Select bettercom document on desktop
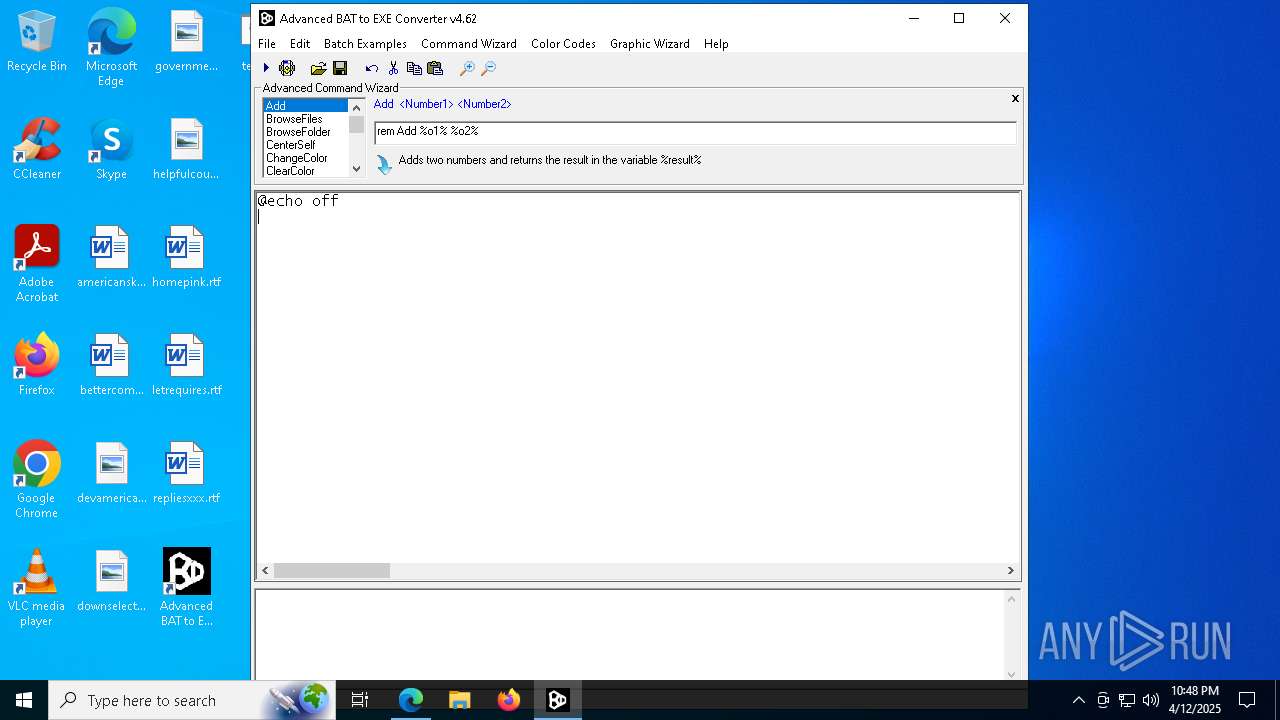Screen dimensions: 1280x720 [x=111, y=366]
